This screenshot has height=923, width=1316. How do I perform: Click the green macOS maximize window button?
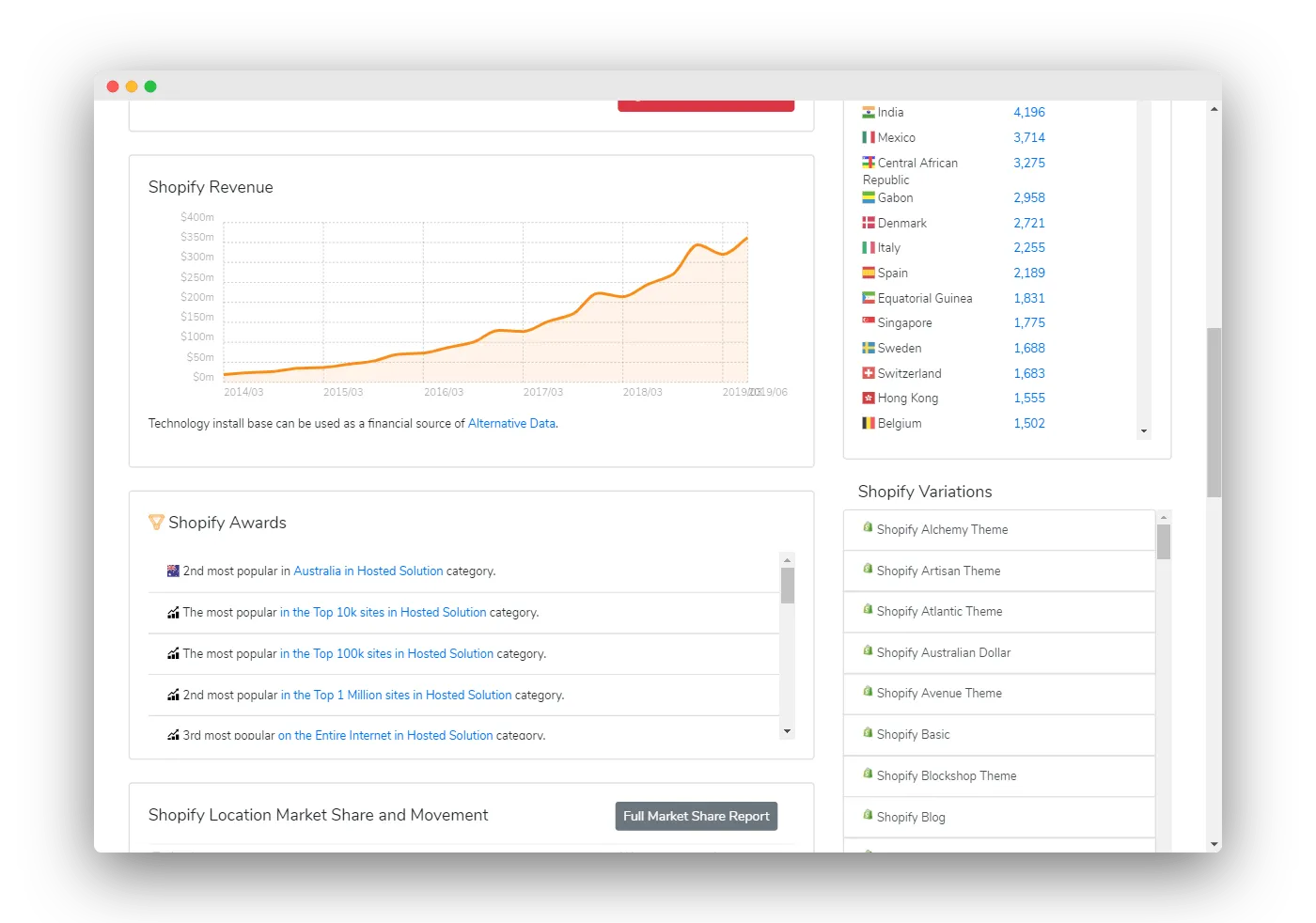[150, 86]
